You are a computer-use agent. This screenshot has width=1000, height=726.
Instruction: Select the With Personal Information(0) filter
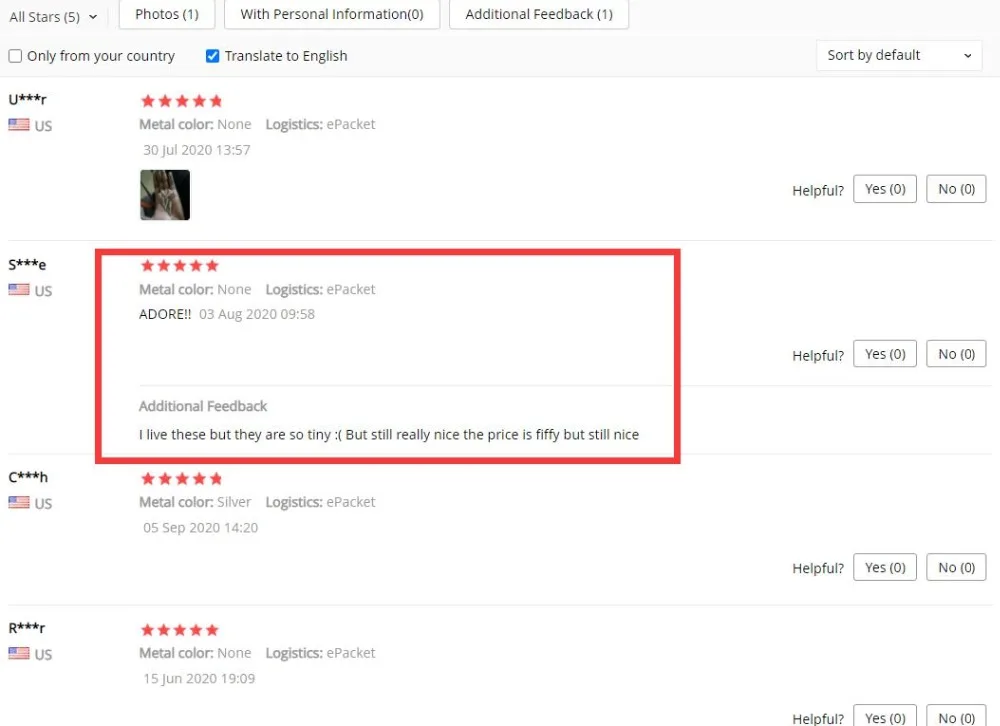click(x=332, y=14)
